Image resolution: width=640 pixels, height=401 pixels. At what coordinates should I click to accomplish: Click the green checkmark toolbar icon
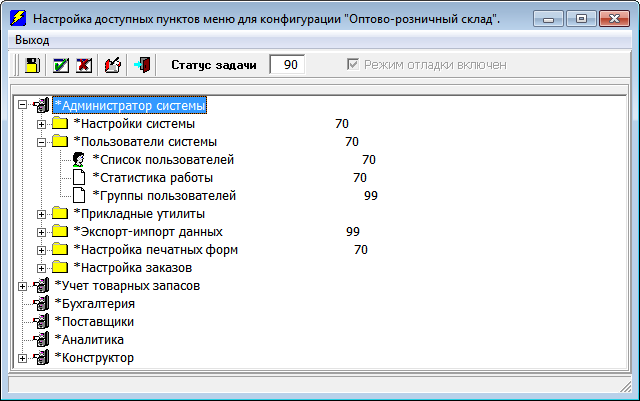[x=60, y=65]
